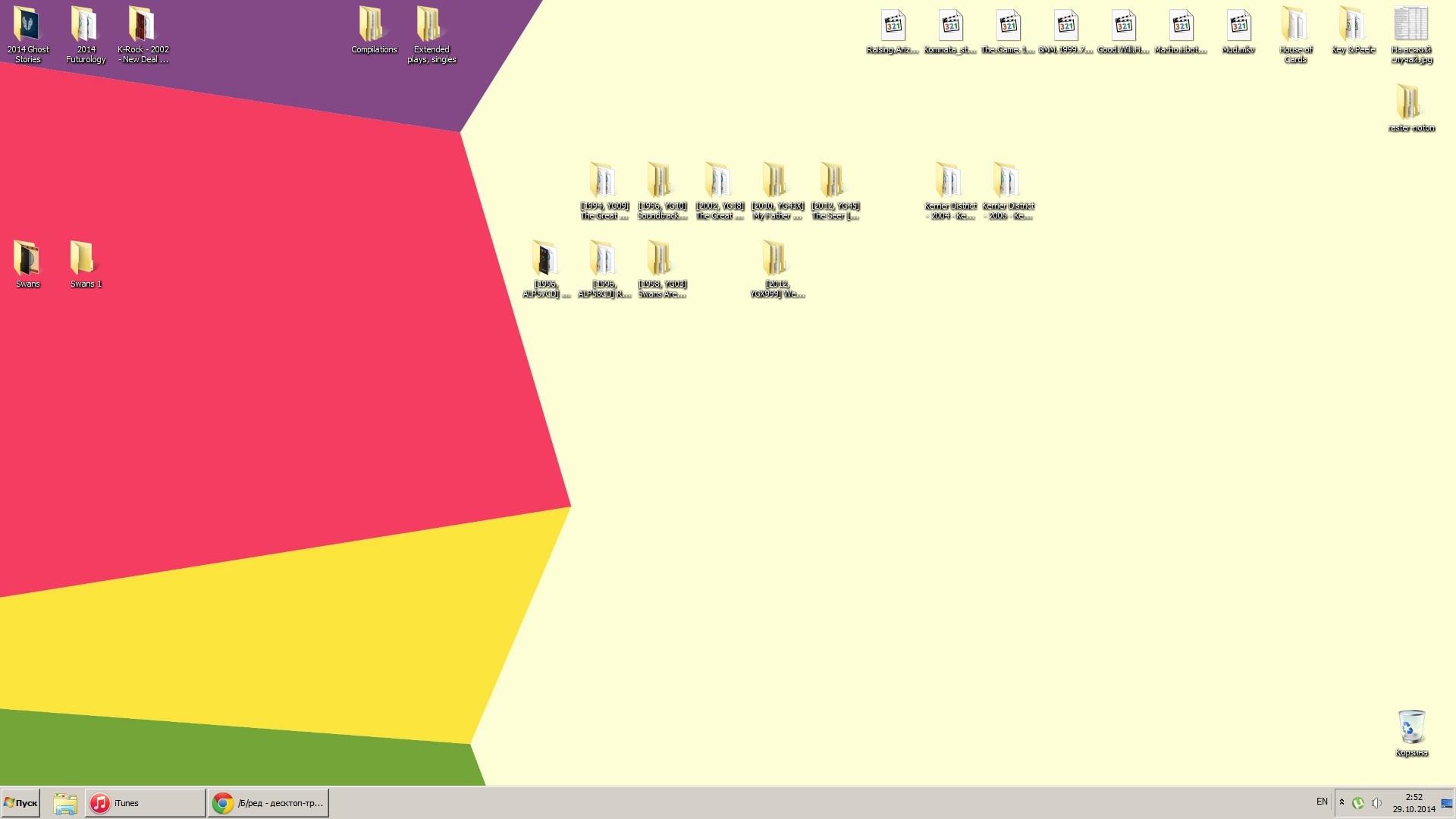Screen dimensions: 1456x819
Task: Select the Key & Peele folder
Action: (1353, 27)
